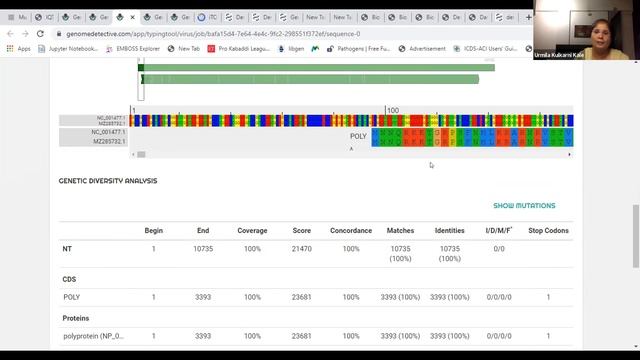Switch to the 'IQ' tab
Screen dimensions: 640x360
tap(44, 17)
